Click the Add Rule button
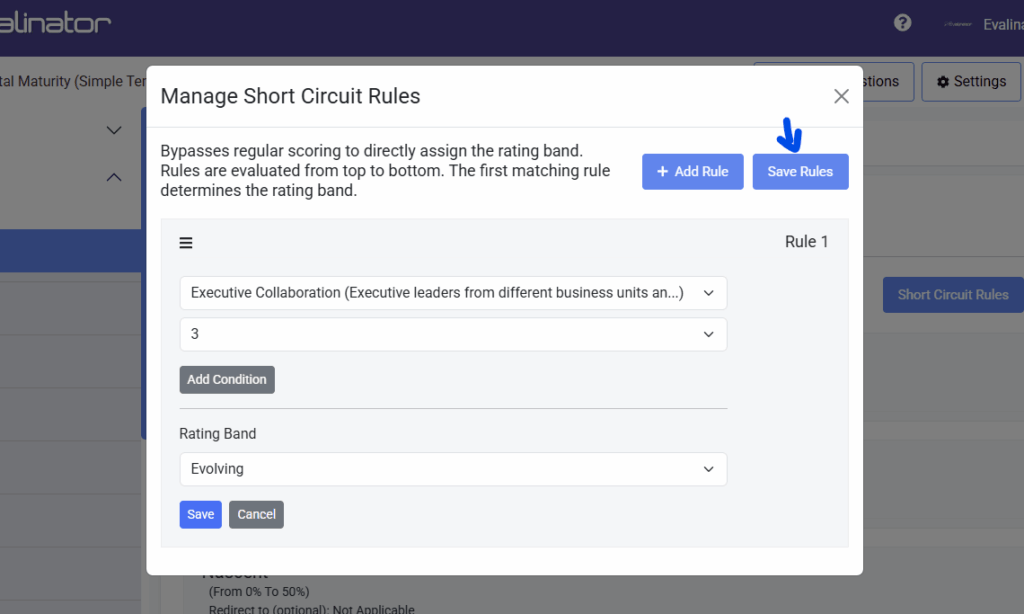 (692, 172)
